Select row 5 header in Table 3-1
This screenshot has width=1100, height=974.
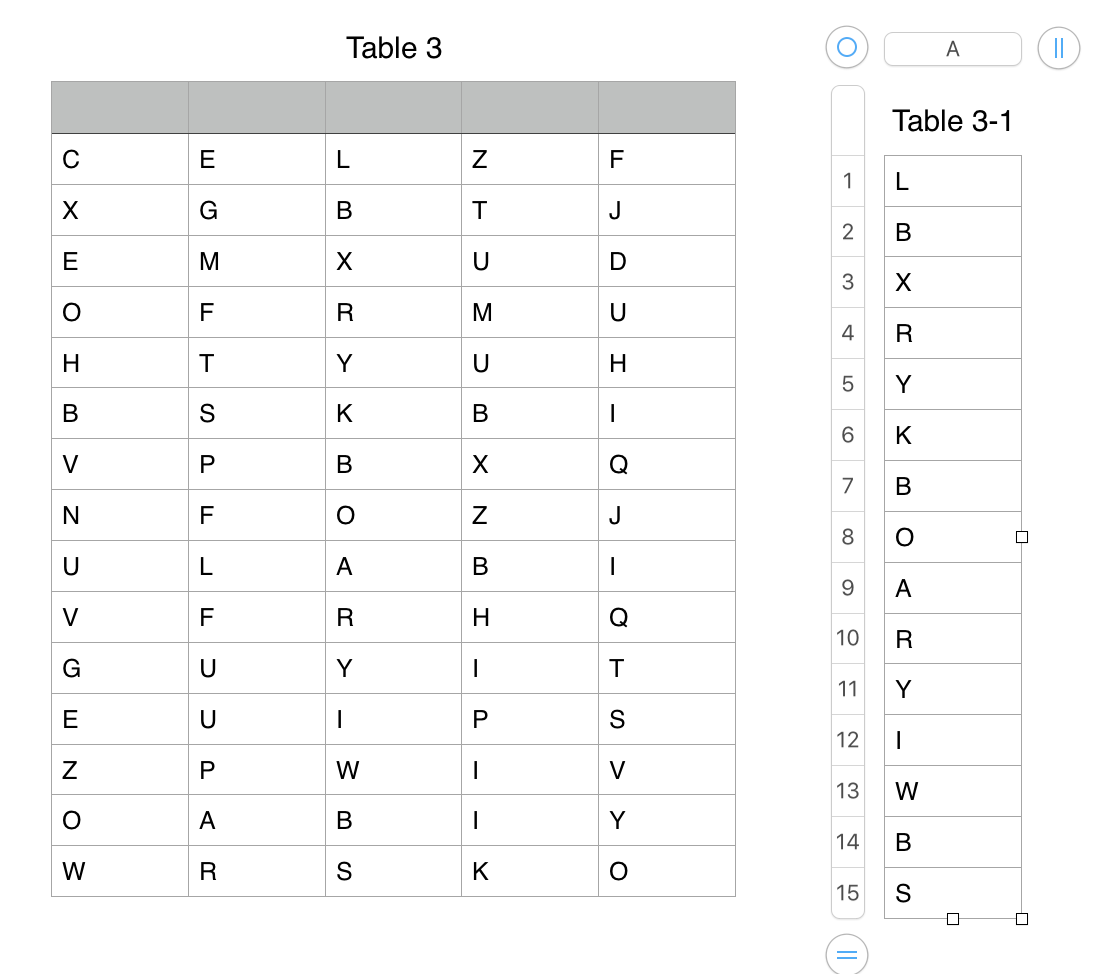click(847, 384)
